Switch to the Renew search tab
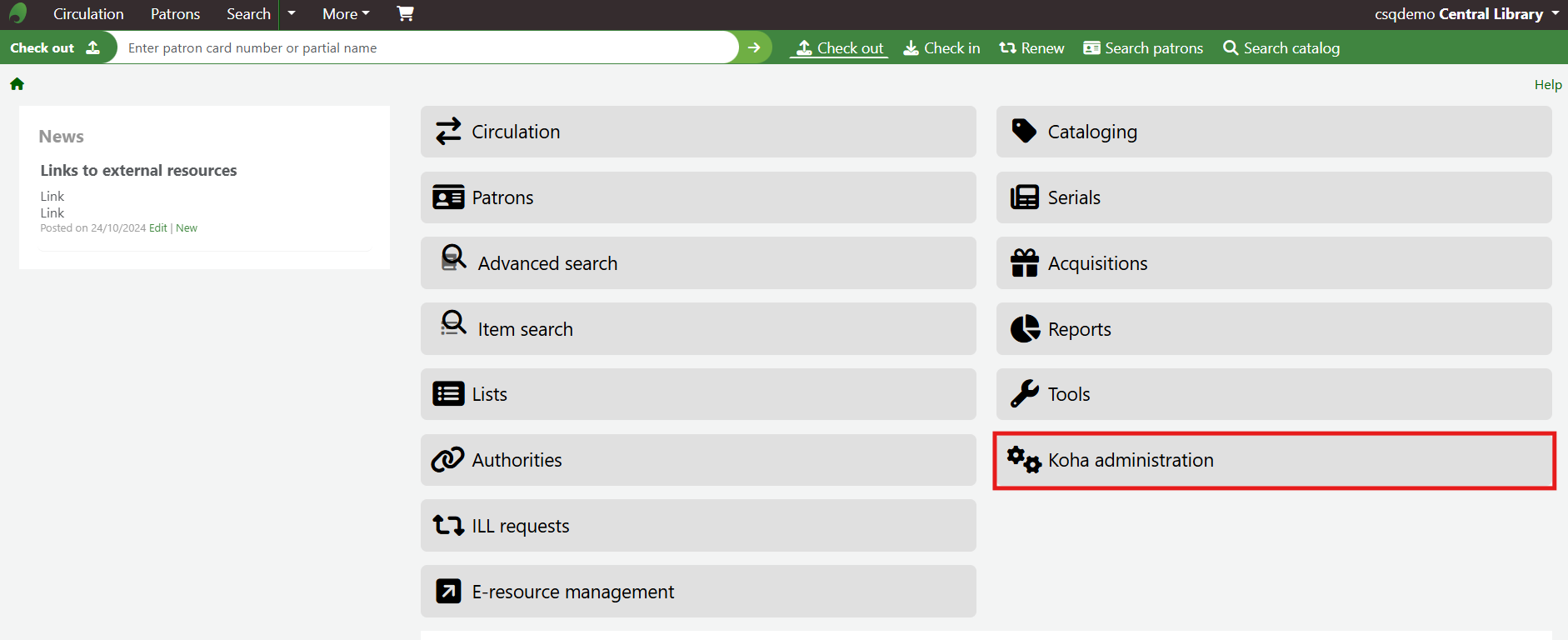The height and width of the screenshot is (640, 1568). point(1032,48)
